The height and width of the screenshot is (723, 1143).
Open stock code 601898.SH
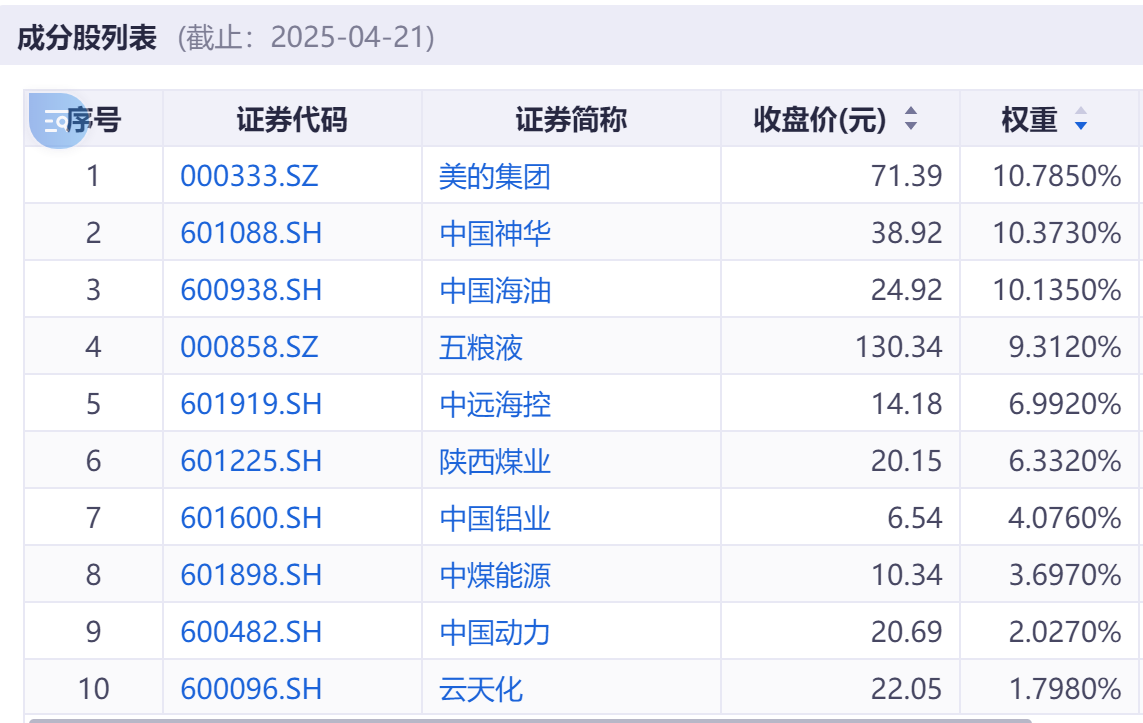tap(251, 575)
